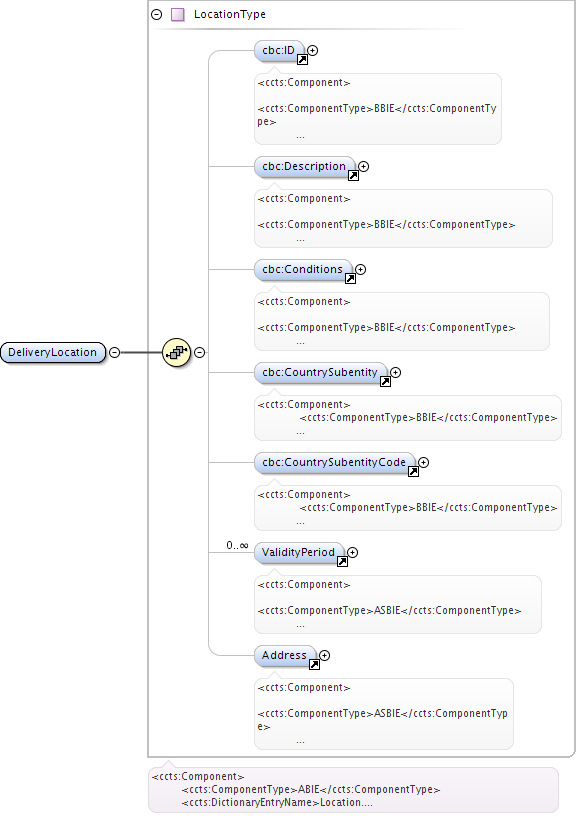
Task: Click the reference arrow on cbc:CountrySubentity
Action: point(386,382)
